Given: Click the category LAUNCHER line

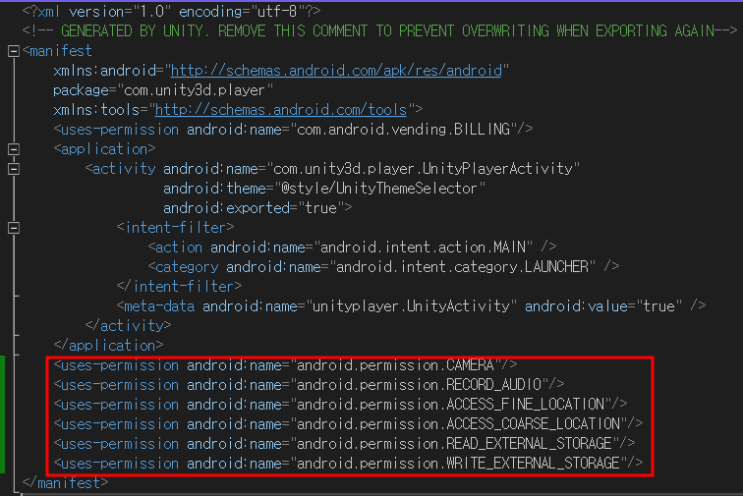Looking at the screenshot, I should tap(384, 267).
